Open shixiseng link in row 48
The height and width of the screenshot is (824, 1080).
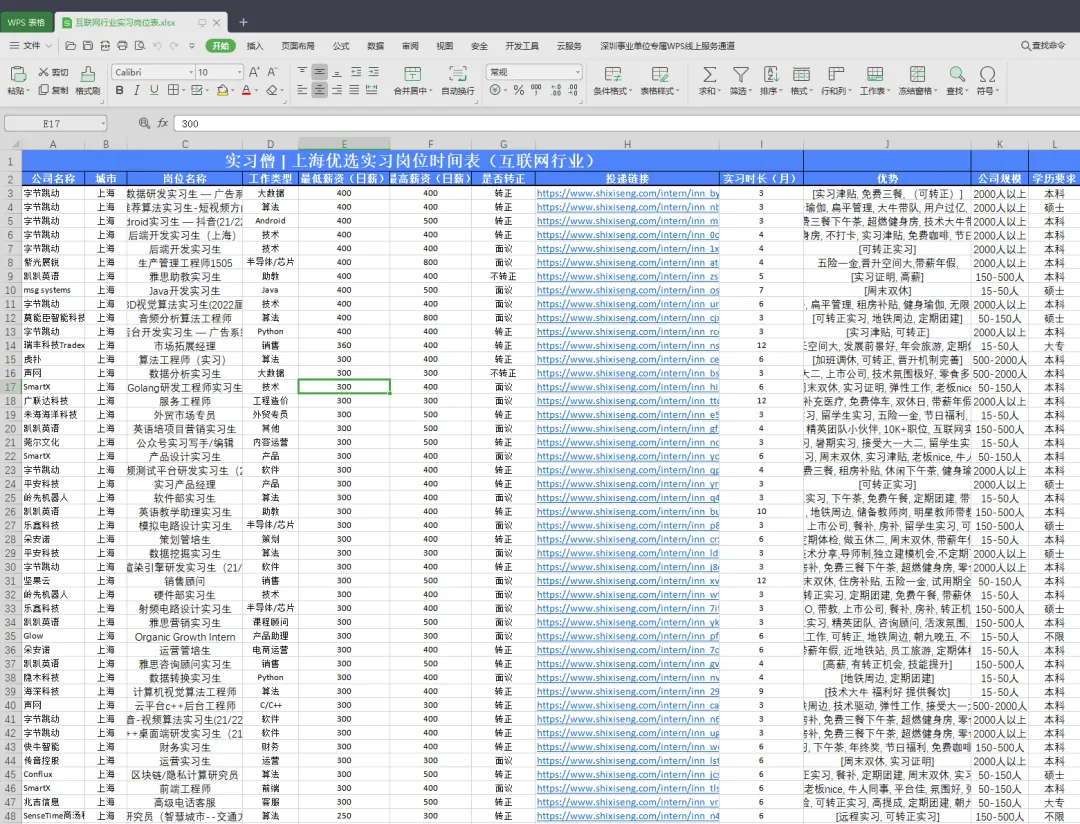click(627, 816)
